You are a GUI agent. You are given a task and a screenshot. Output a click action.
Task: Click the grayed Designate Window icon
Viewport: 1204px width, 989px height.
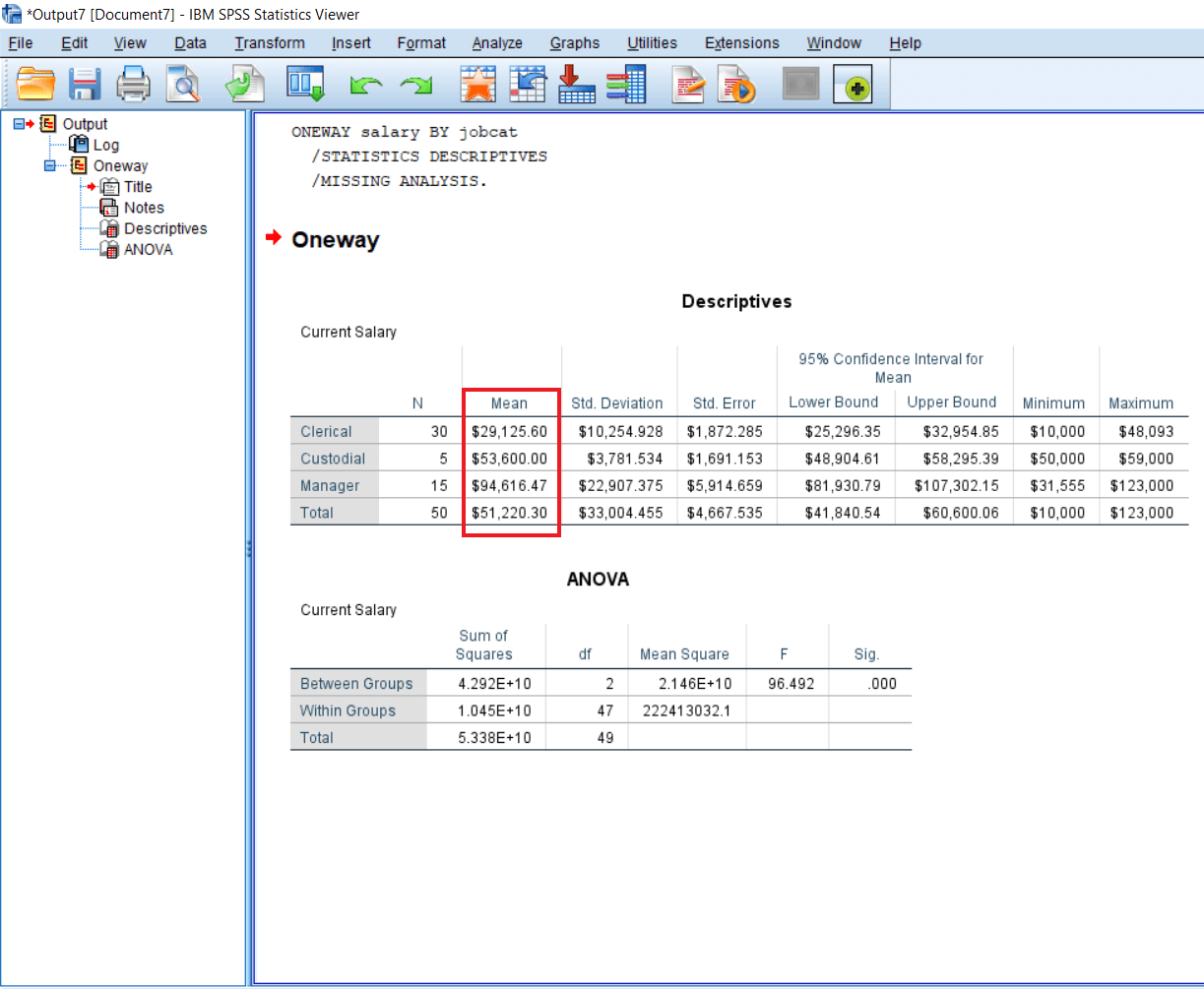point(800,86)
